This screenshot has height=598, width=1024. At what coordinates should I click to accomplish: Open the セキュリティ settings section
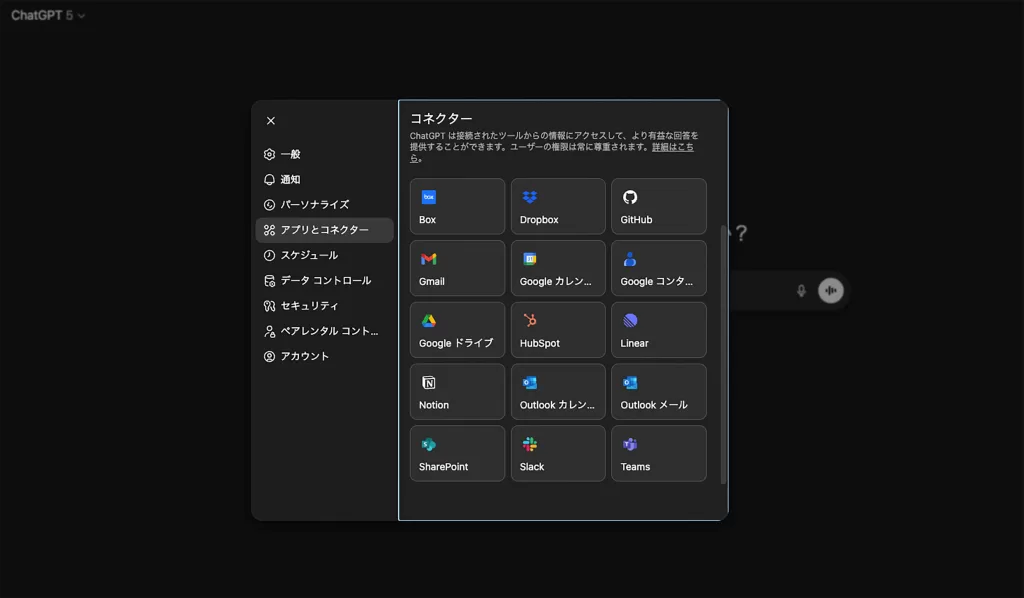coord(309,306)
